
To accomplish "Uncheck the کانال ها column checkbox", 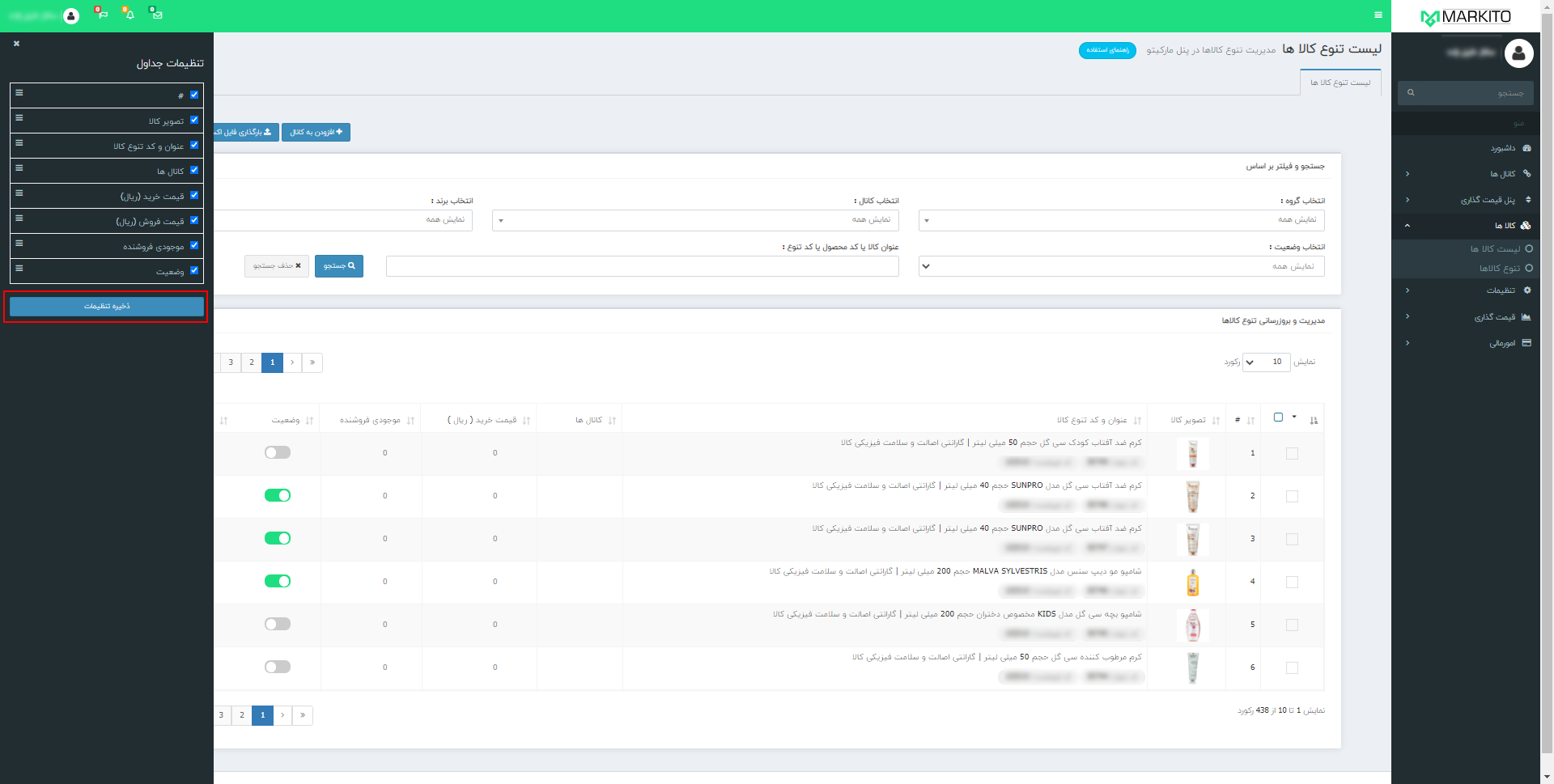I will (194, 170).
